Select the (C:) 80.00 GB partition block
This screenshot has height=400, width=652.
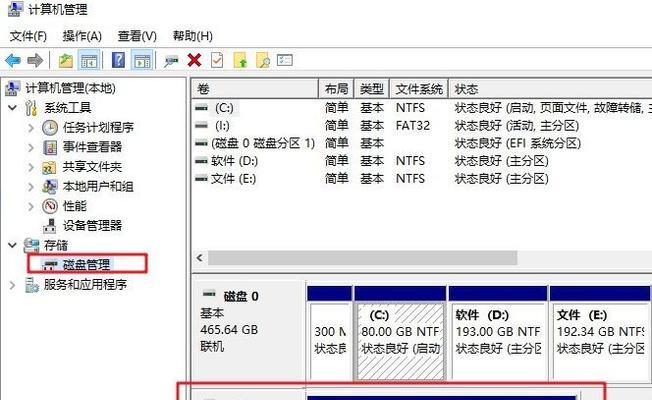[400, 333]
